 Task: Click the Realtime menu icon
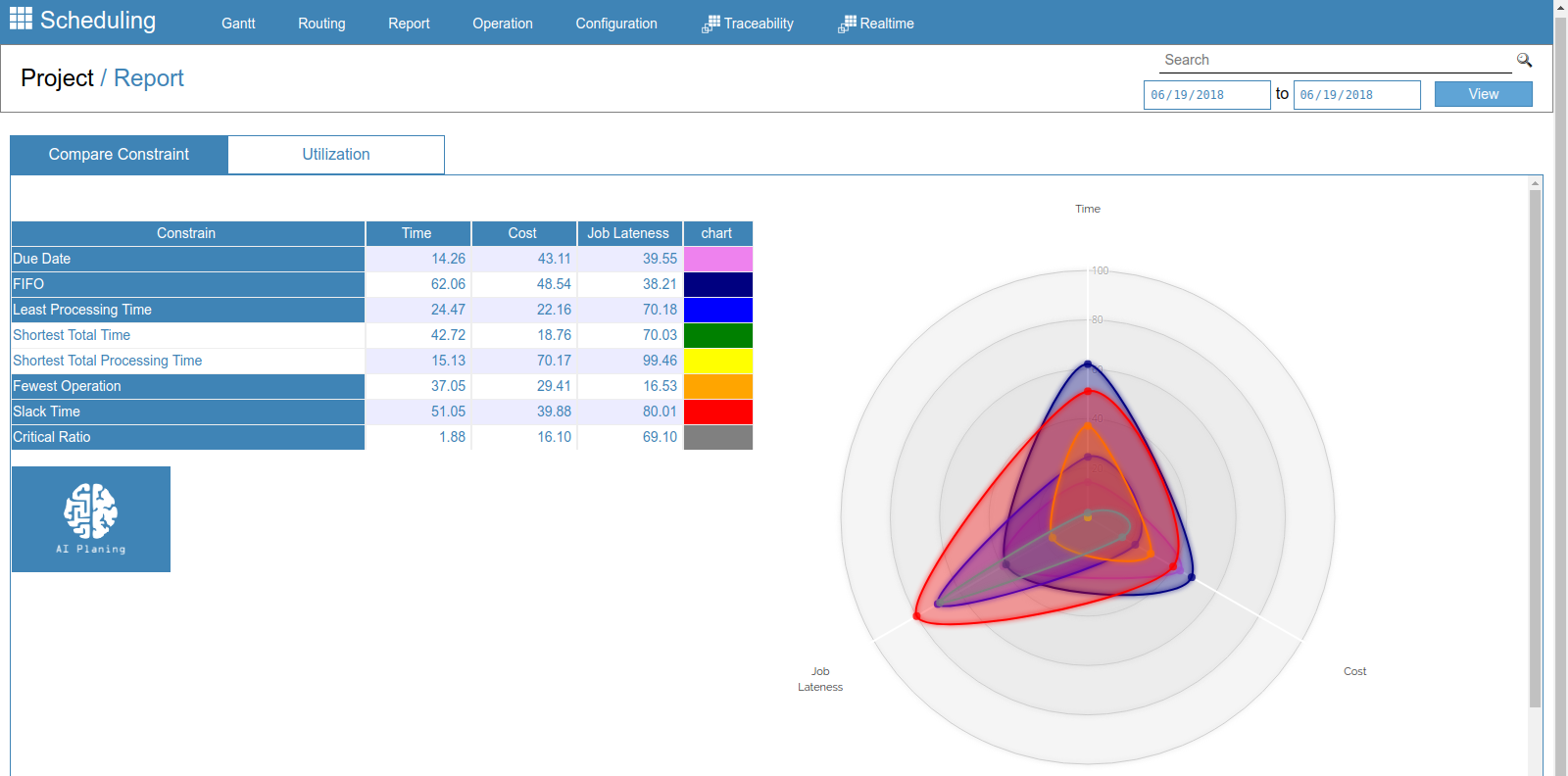(x=848, y=24)
